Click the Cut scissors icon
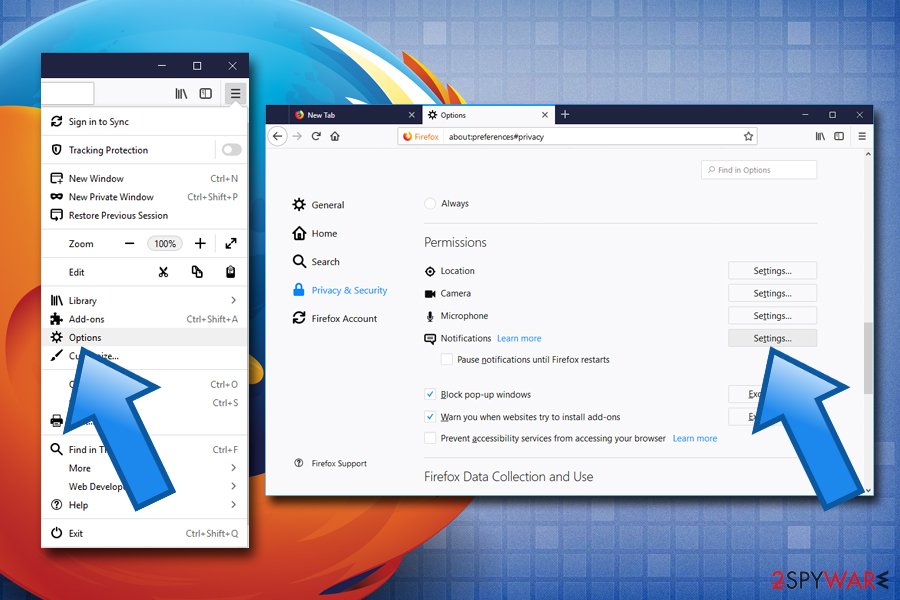 coord(164,272)
